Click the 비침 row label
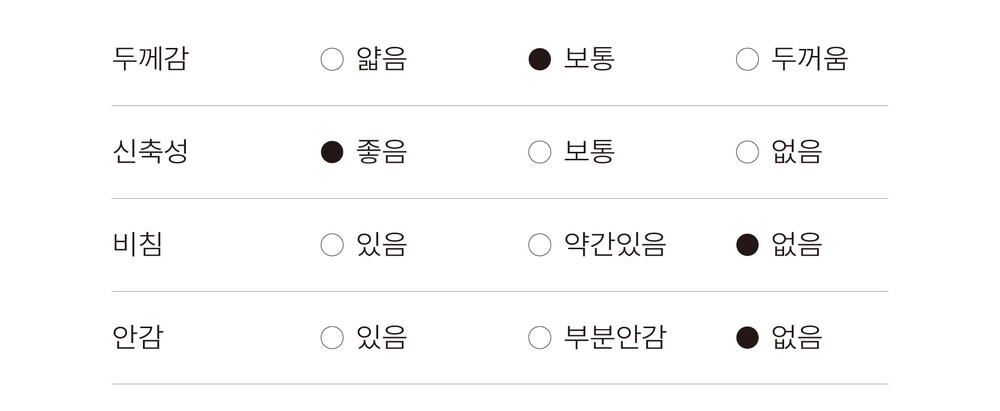Viewport: 1000px width, 411px height. tap(137, 245)
